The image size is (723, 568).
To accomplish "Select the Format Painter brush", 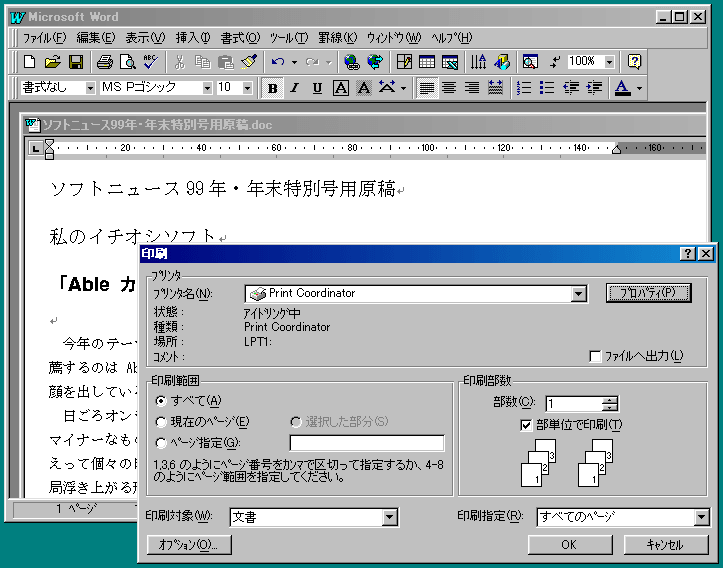I will 249,62.
